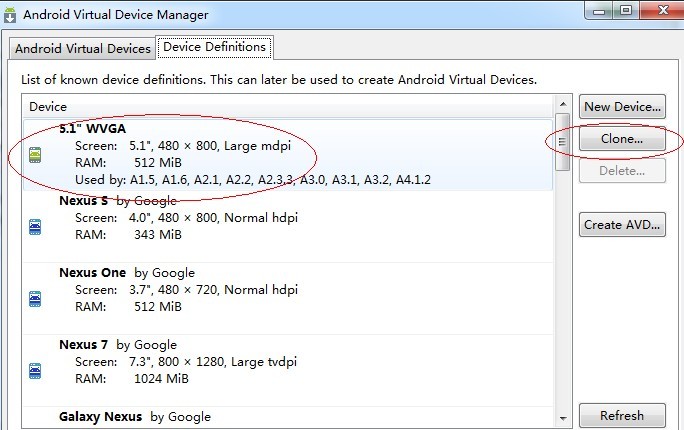
Task: Click the 5.1" WVGA device icon
Action: [x=36, y=154]
